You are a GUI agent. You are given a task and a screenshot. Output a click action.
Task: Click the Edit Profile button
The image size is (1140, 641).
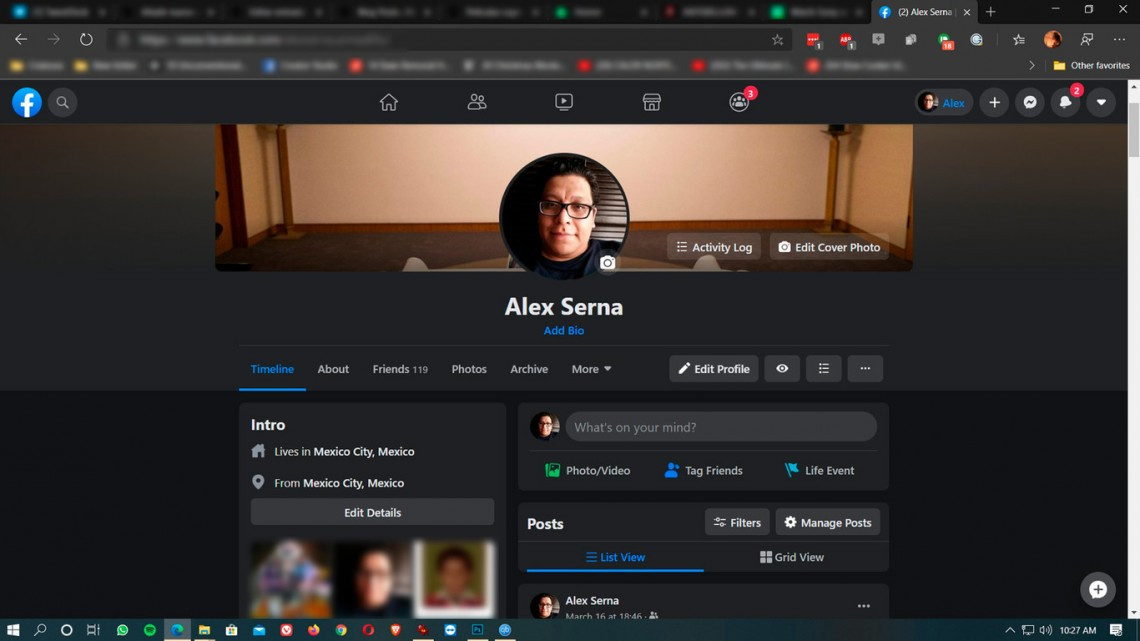(x=713, y=368)
